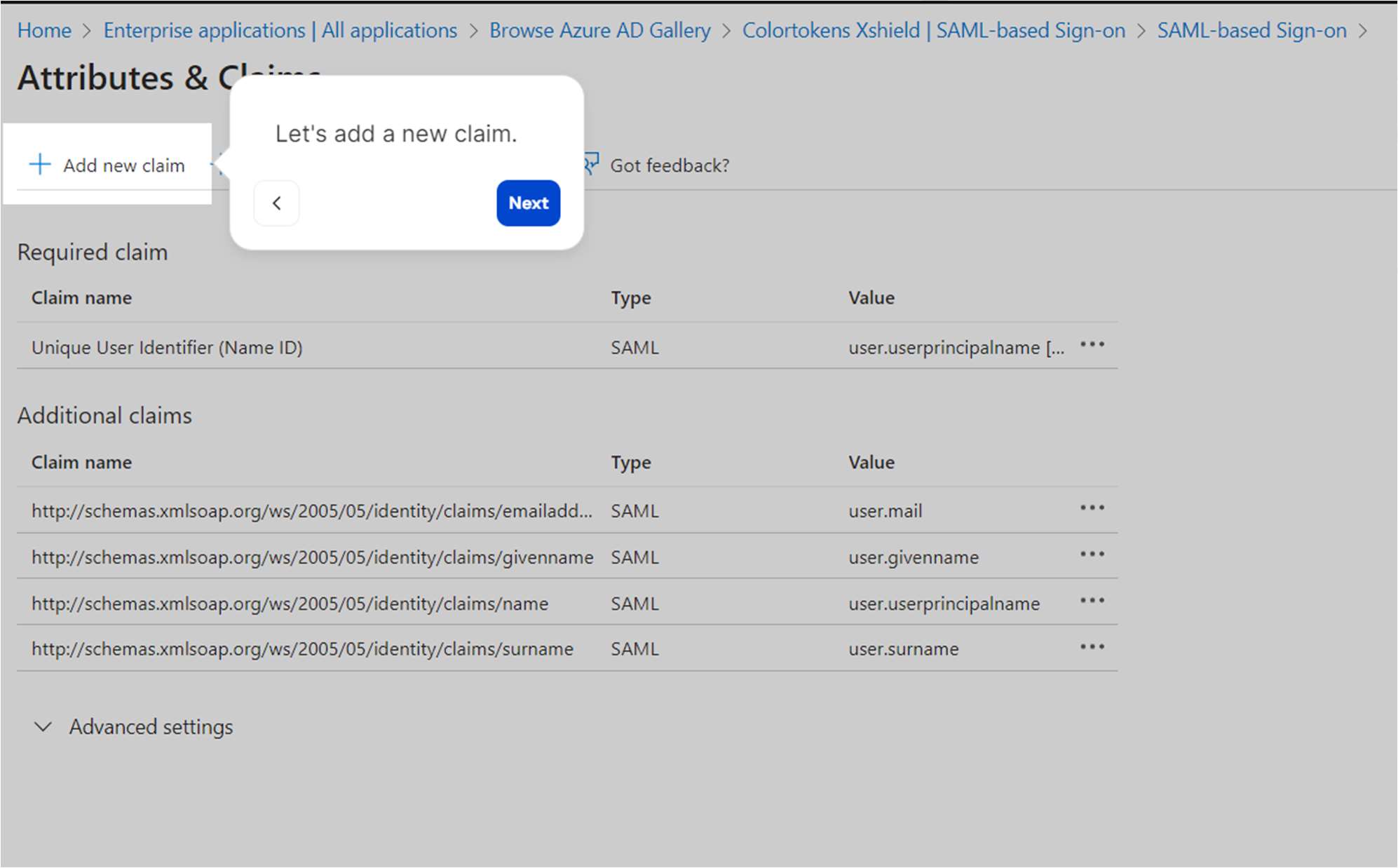Click Next in the tour popup
The image size is (1398, 868).
(527, 203)
